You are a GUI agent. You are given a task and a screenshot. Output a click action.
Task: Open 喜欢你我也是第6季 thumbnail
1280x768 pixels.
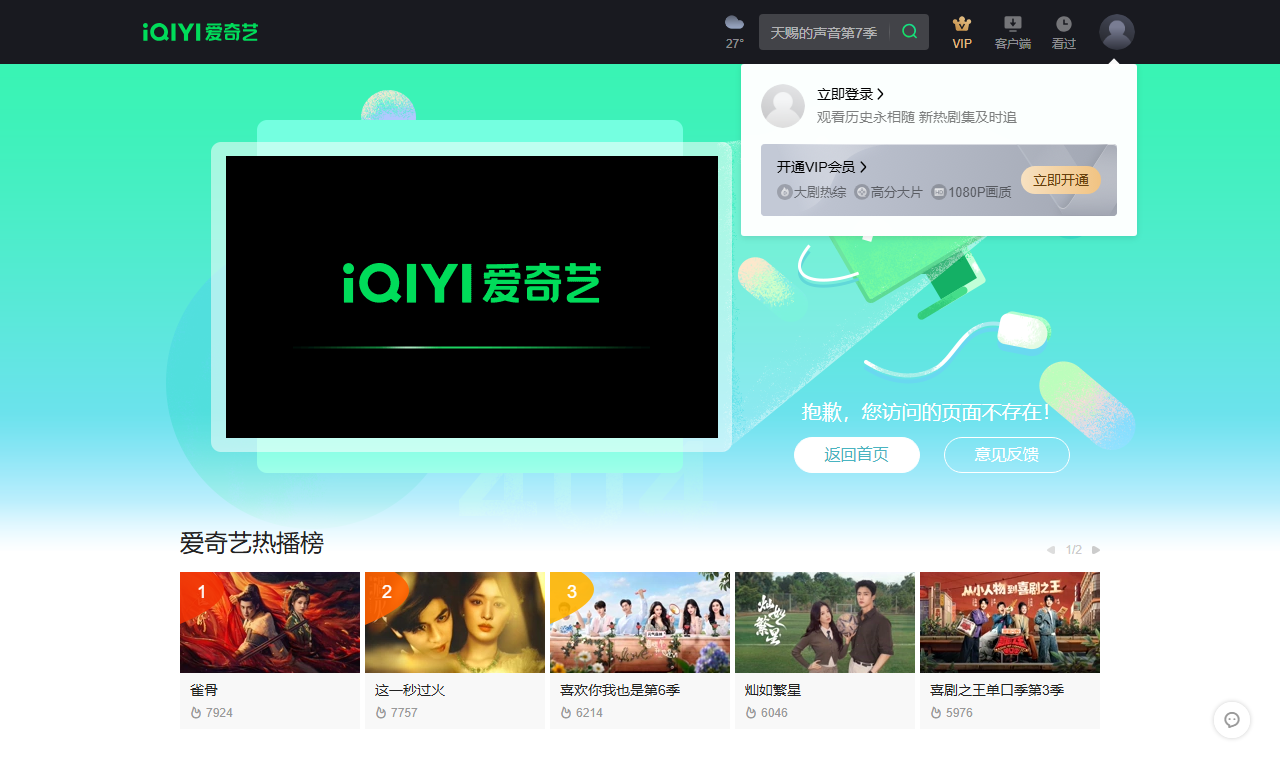click(640, 622)
